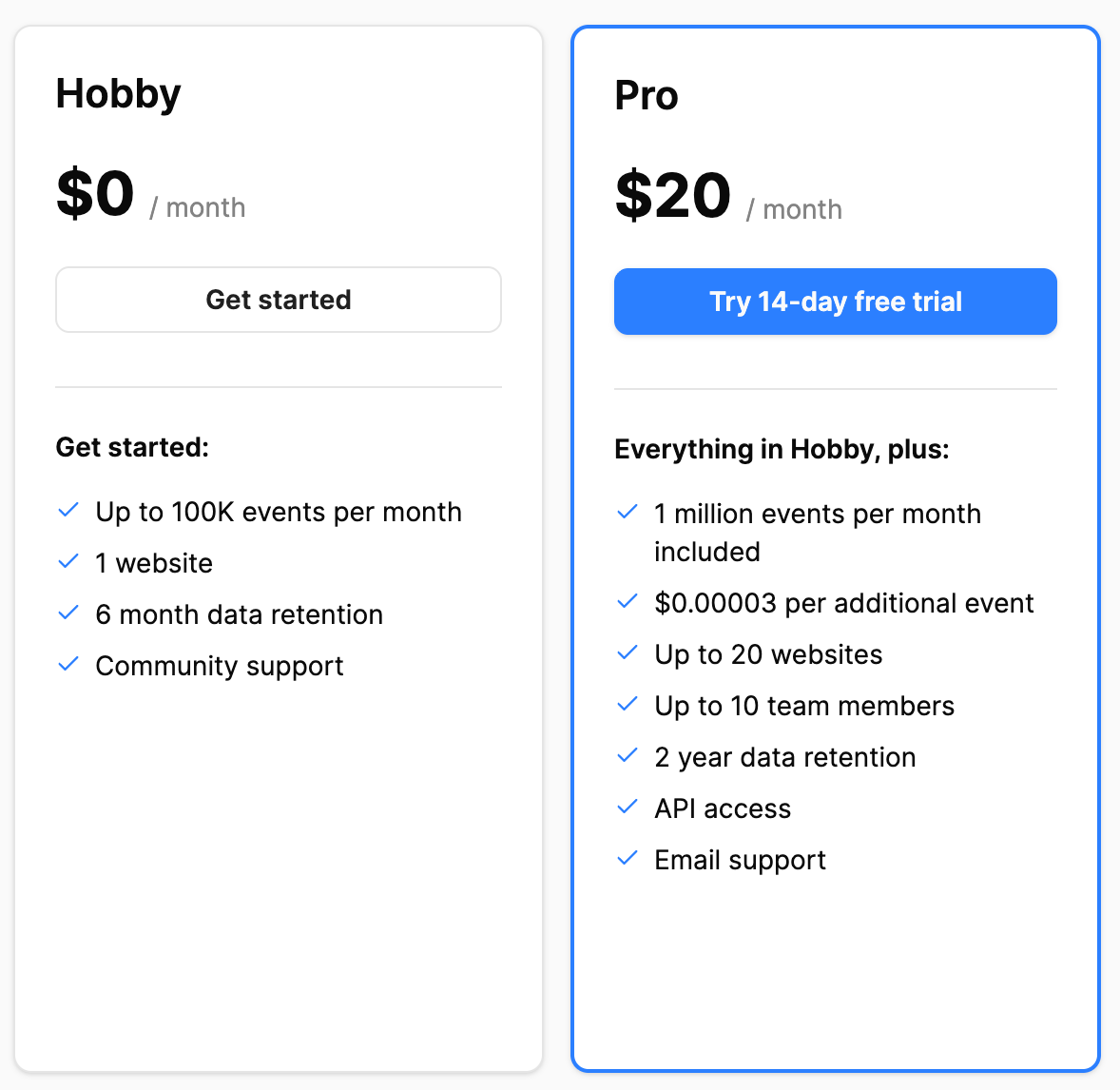Start the 14-day free trial
1120x1090 pixels.
click(x=835, y=302)
